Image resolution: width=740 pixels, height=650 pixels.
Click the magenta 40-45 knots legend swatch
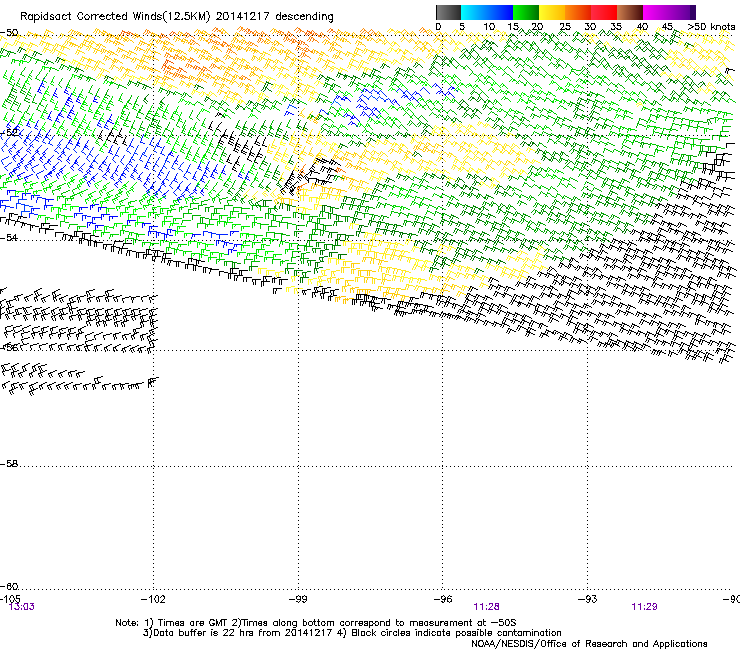[x=656, y=12]
